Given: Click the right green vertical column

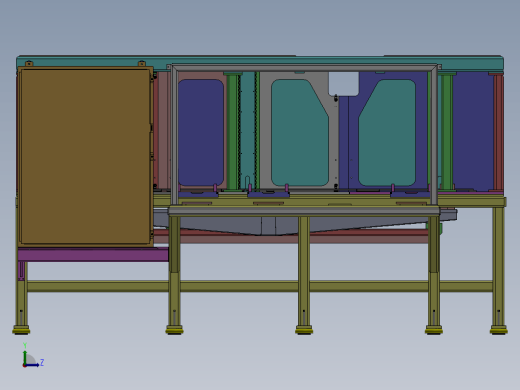Looking at the screenshot, I should pos(446,132).
